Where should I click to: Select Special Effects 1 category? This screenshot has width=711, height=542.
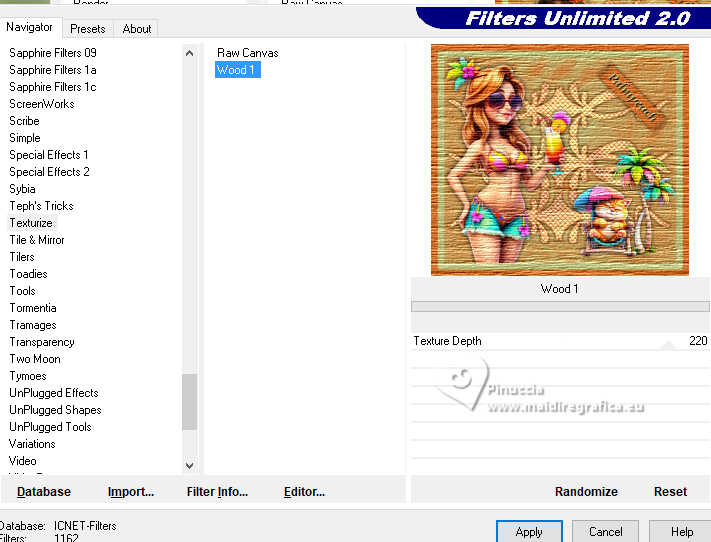(x=49, y=155)
